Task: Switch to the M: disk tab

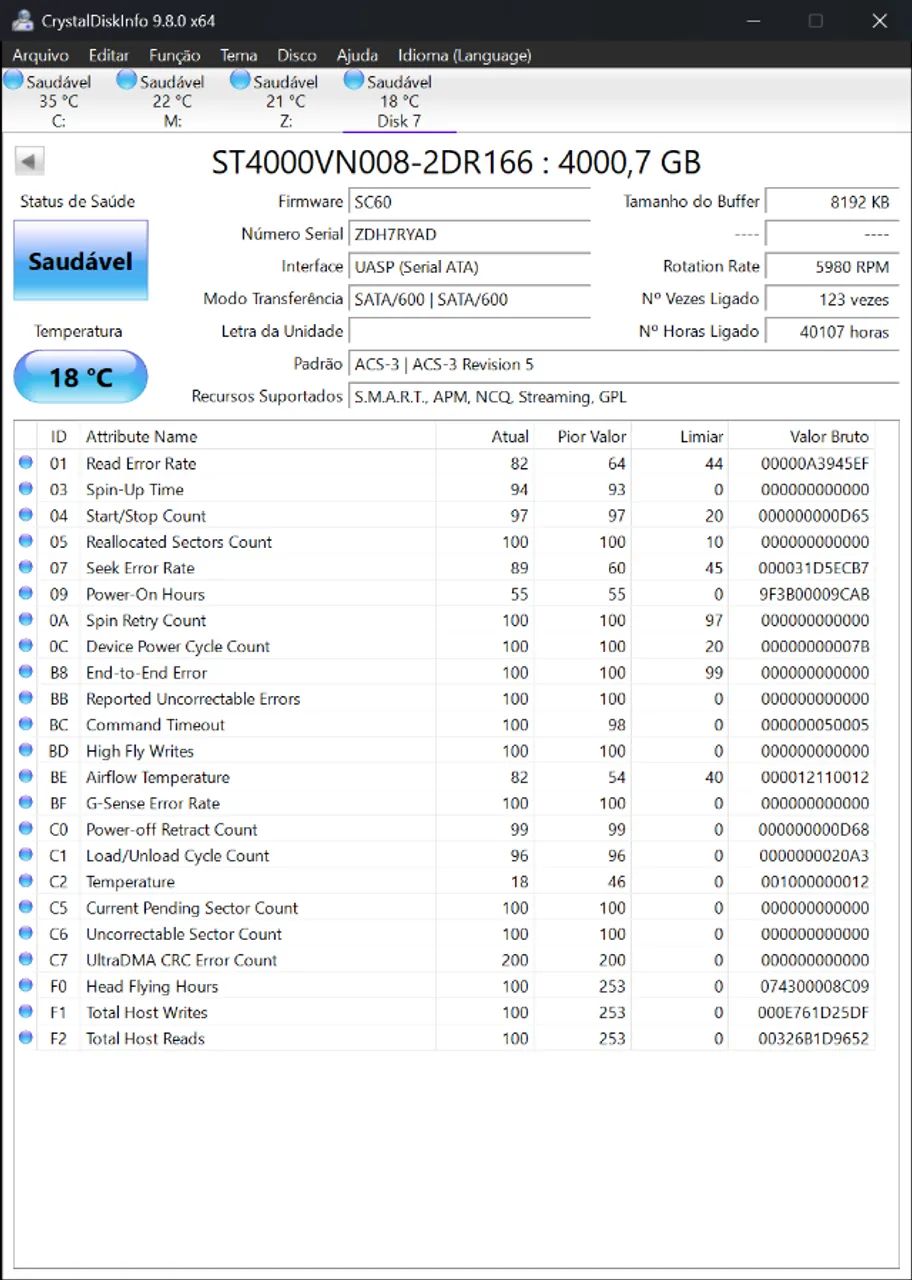Action: pyautogui.click(x=172, y=100)
